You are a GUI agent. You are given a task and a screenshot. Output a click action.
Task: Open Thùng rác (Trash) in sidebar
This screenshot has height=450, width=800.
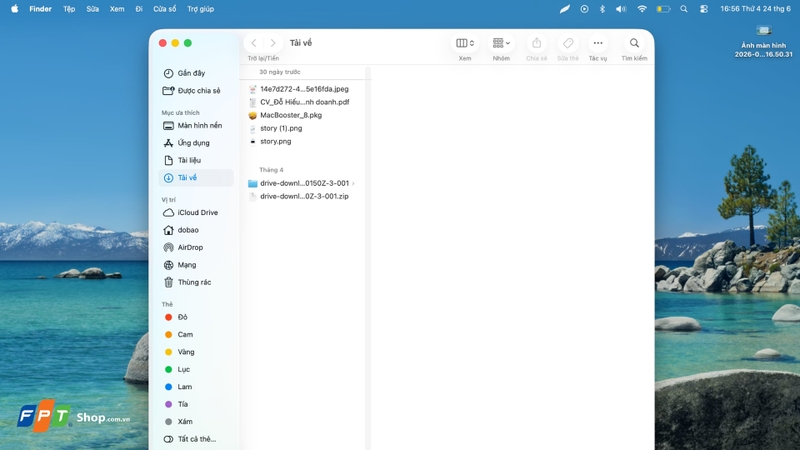tap(196, 282)
